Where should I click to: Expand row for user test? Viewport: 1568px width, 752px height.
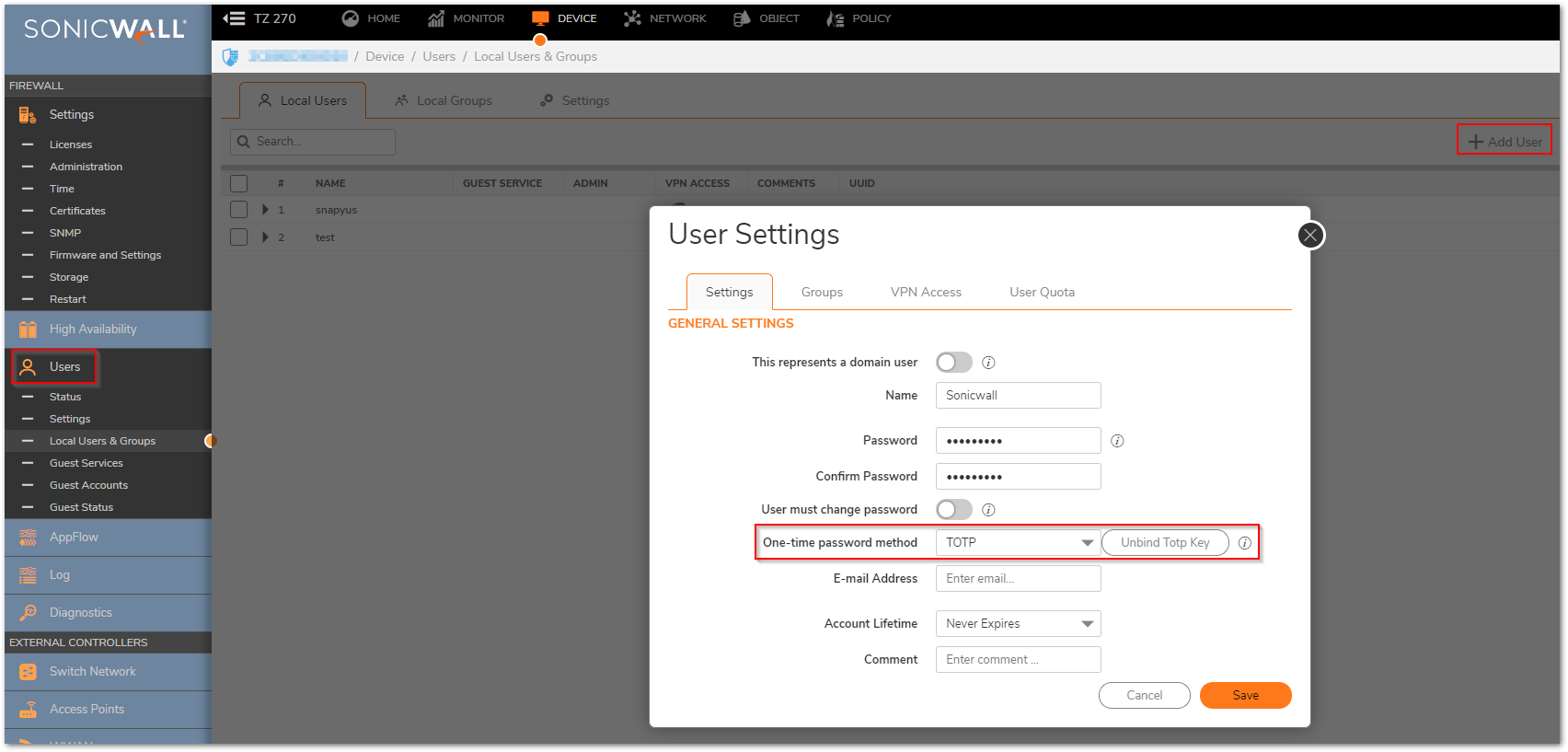[266, 237]
